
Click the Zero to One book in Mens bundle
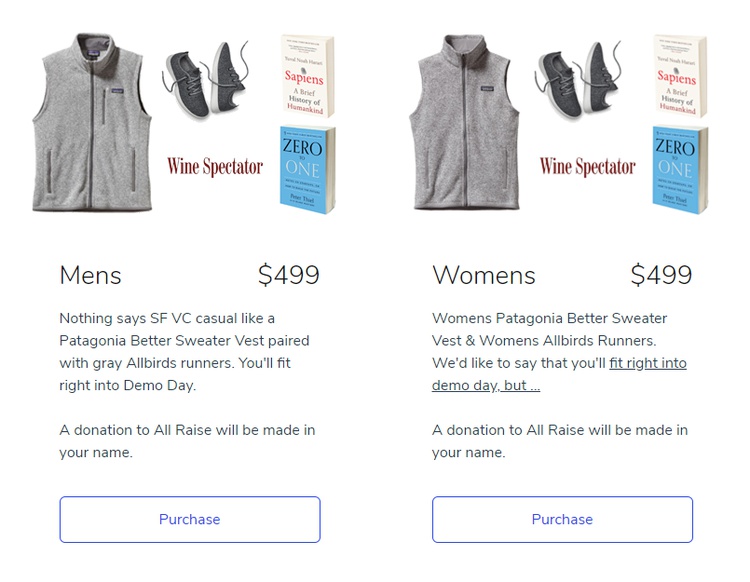click(x=308, y=169)
